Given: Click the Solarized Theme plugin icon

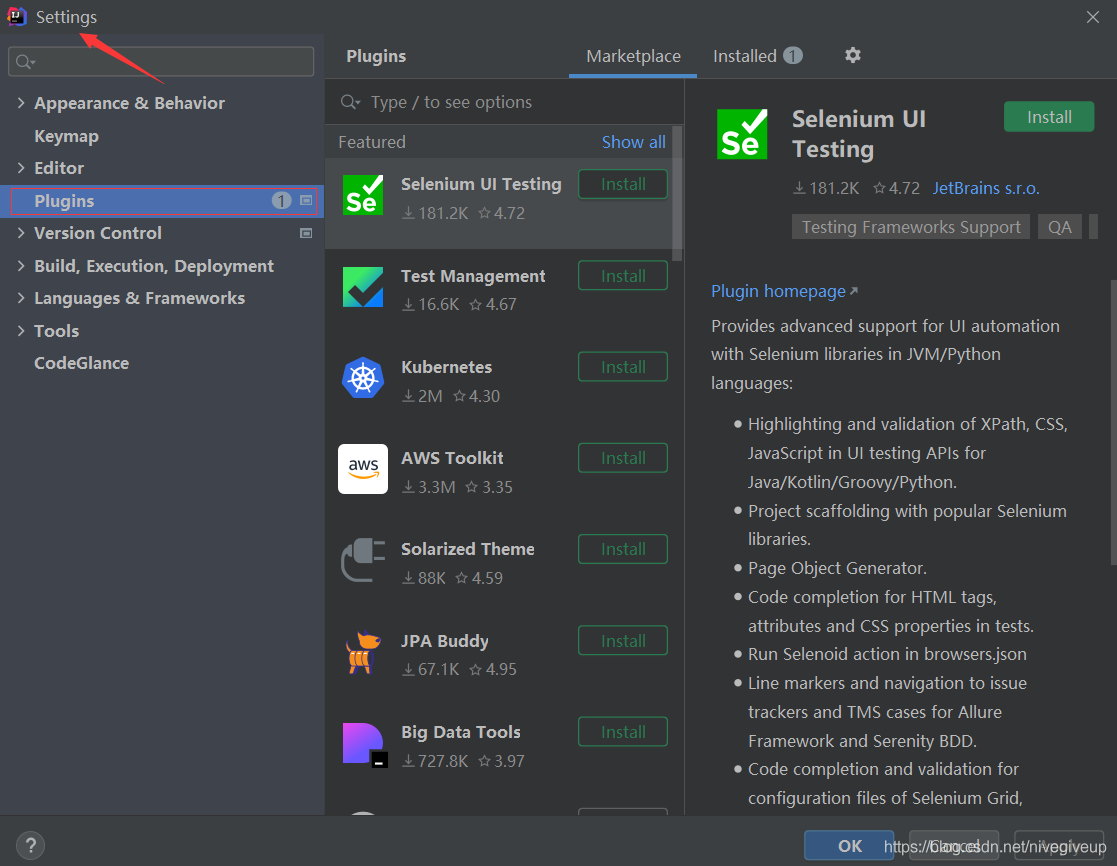Looking at the screenshot, I should click(363, 560).
